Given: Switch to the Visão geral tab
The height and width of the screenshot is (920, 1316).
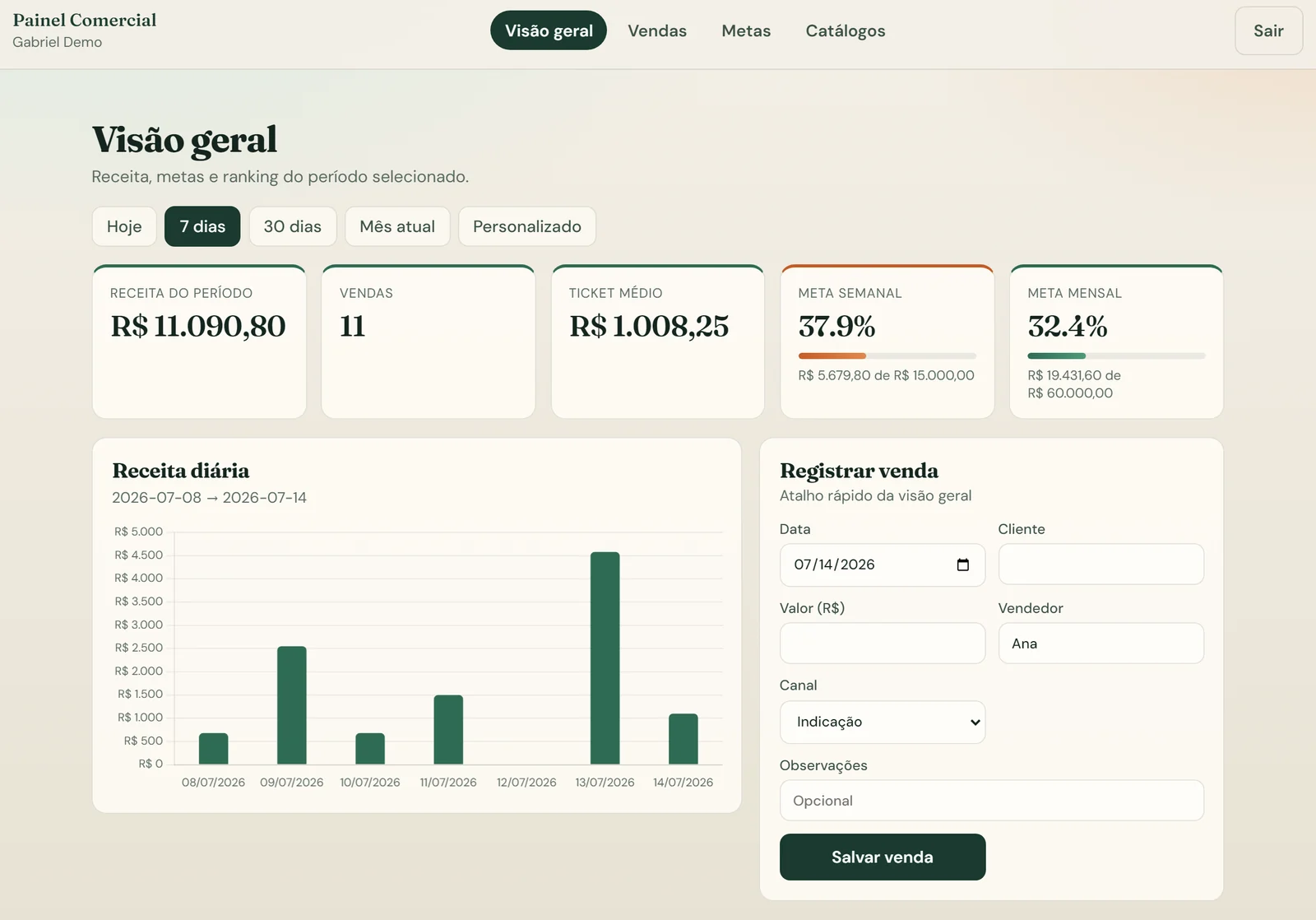Looking at the screenshot, I should click(x=549, y=30).
